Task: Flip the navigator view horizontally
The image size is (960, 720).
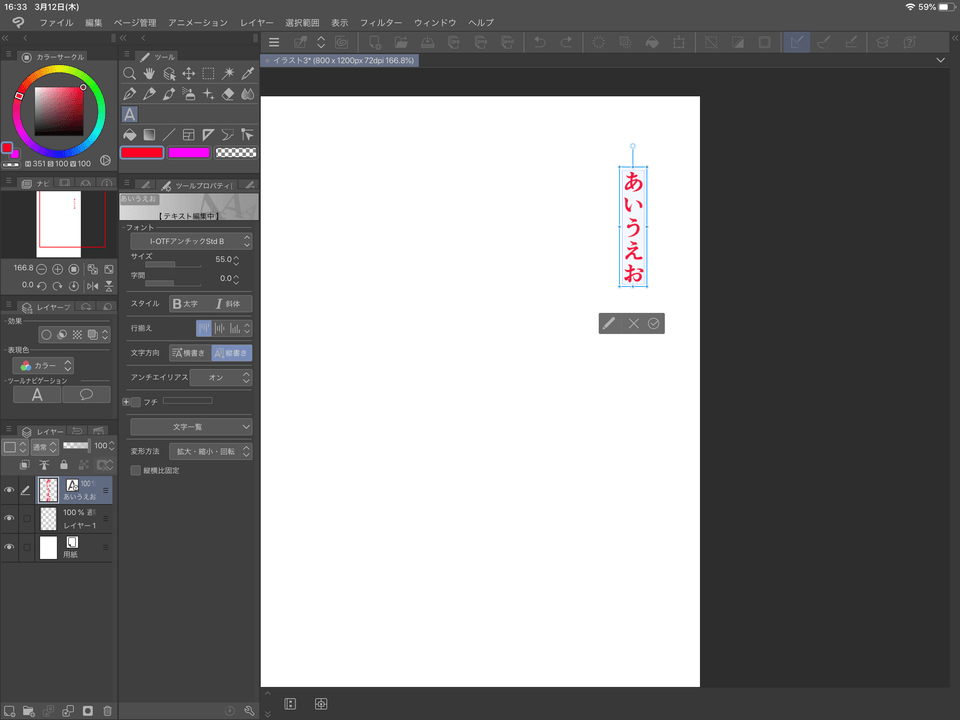Action: [x=92, y=285]
